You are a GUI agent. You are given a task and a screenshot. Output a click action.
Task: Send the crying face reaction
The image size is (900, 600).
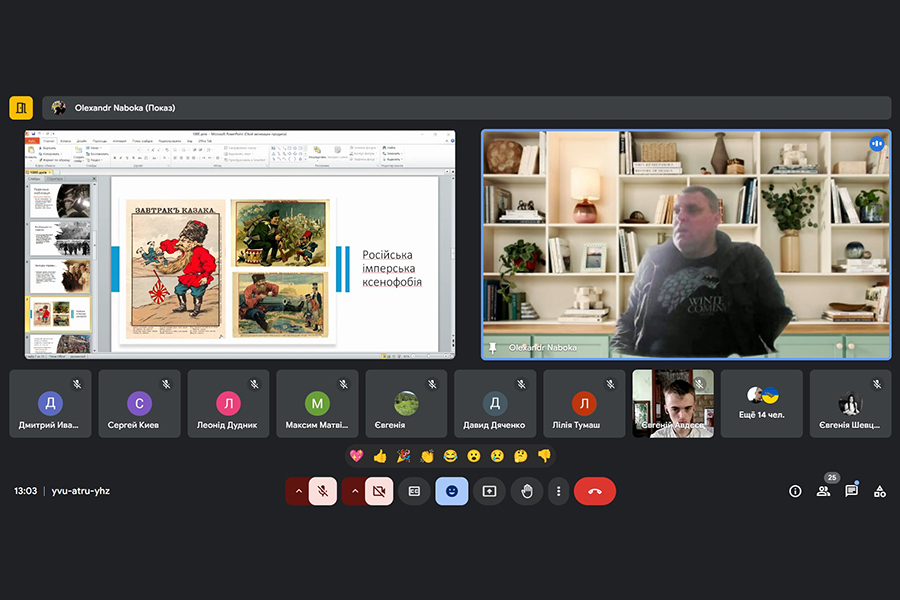(497, 456)
